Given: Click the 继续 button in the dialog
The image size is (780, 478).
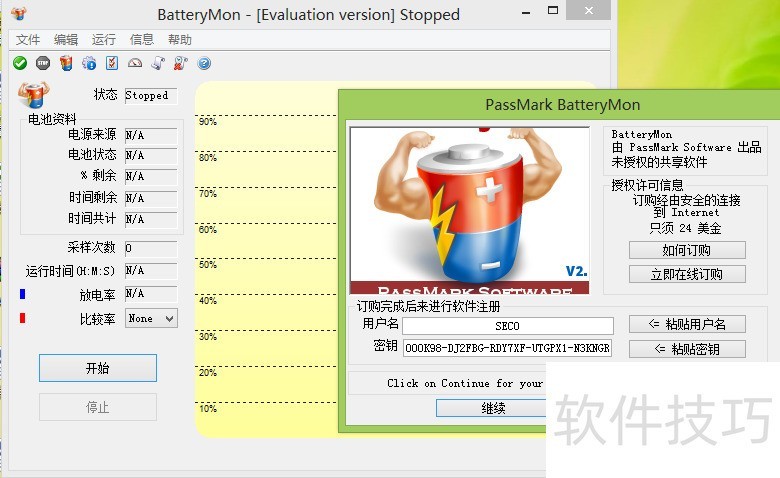Looking at the screenshot, I should pos(492,408).
